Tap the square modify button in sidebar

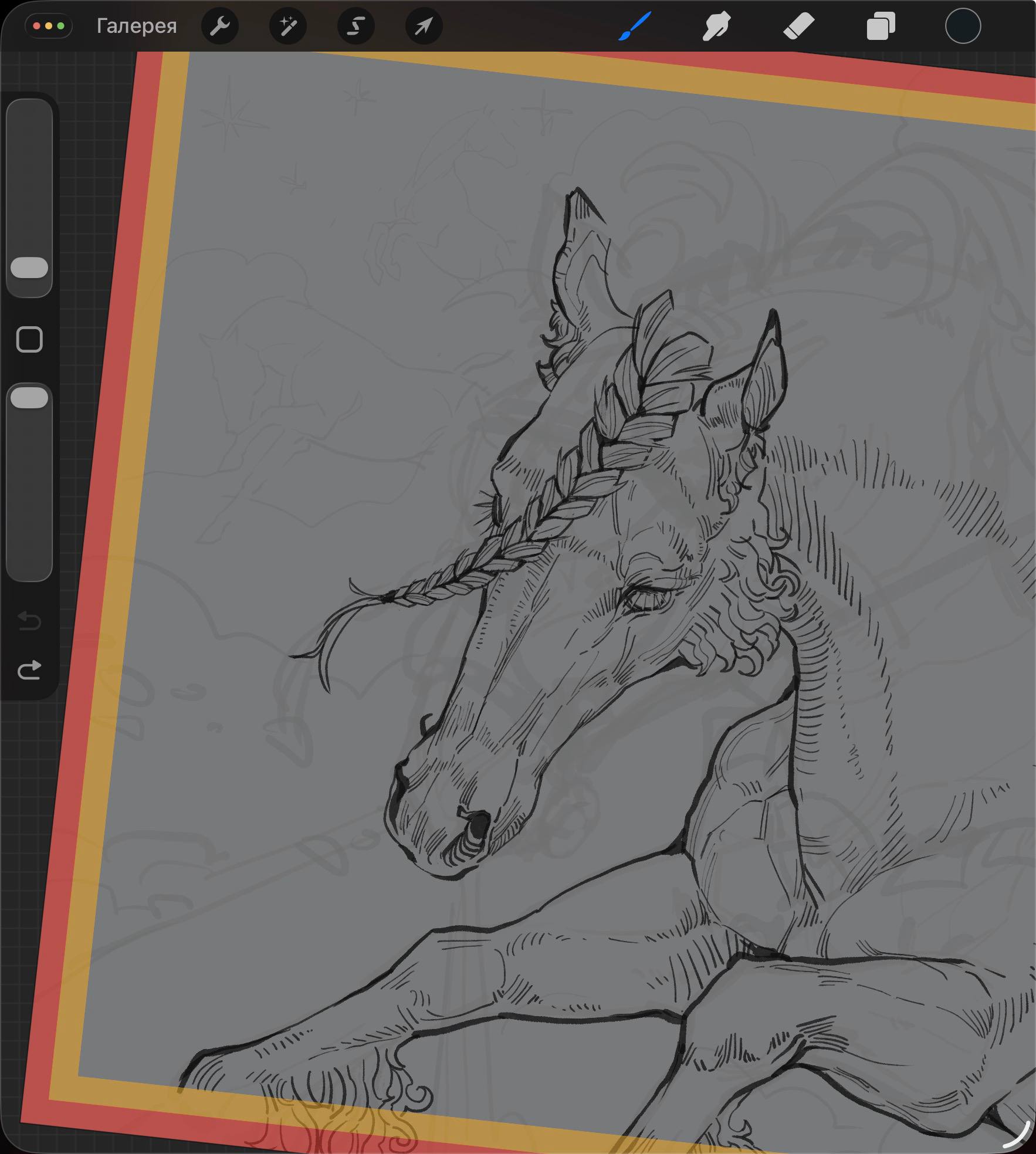[29, 340]
